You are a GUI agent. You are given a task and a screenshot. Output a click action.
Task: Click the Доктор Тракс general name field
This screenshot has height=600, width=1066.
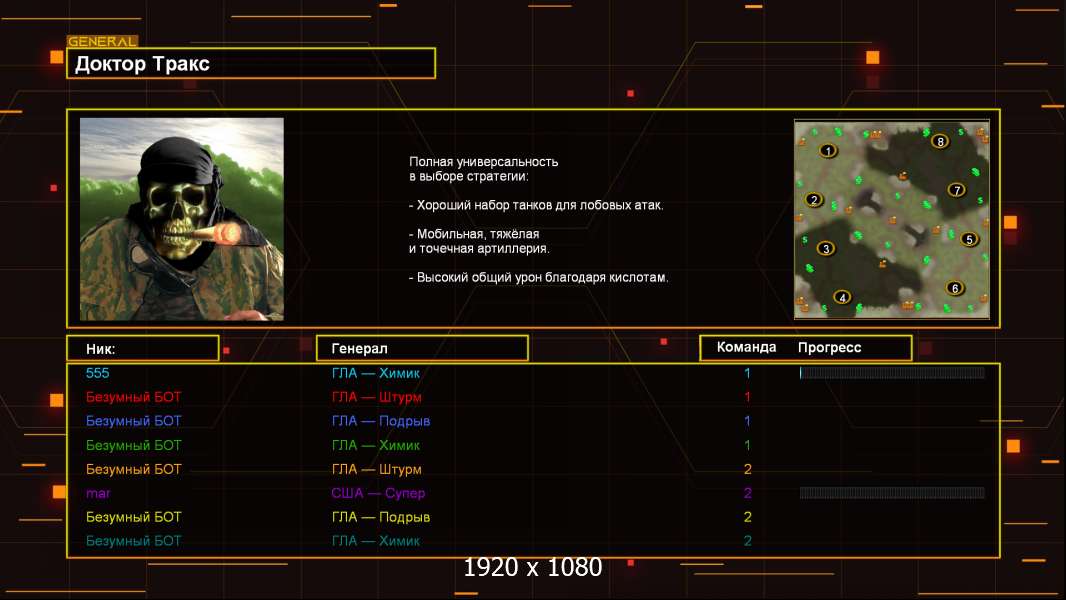[252, 64]
